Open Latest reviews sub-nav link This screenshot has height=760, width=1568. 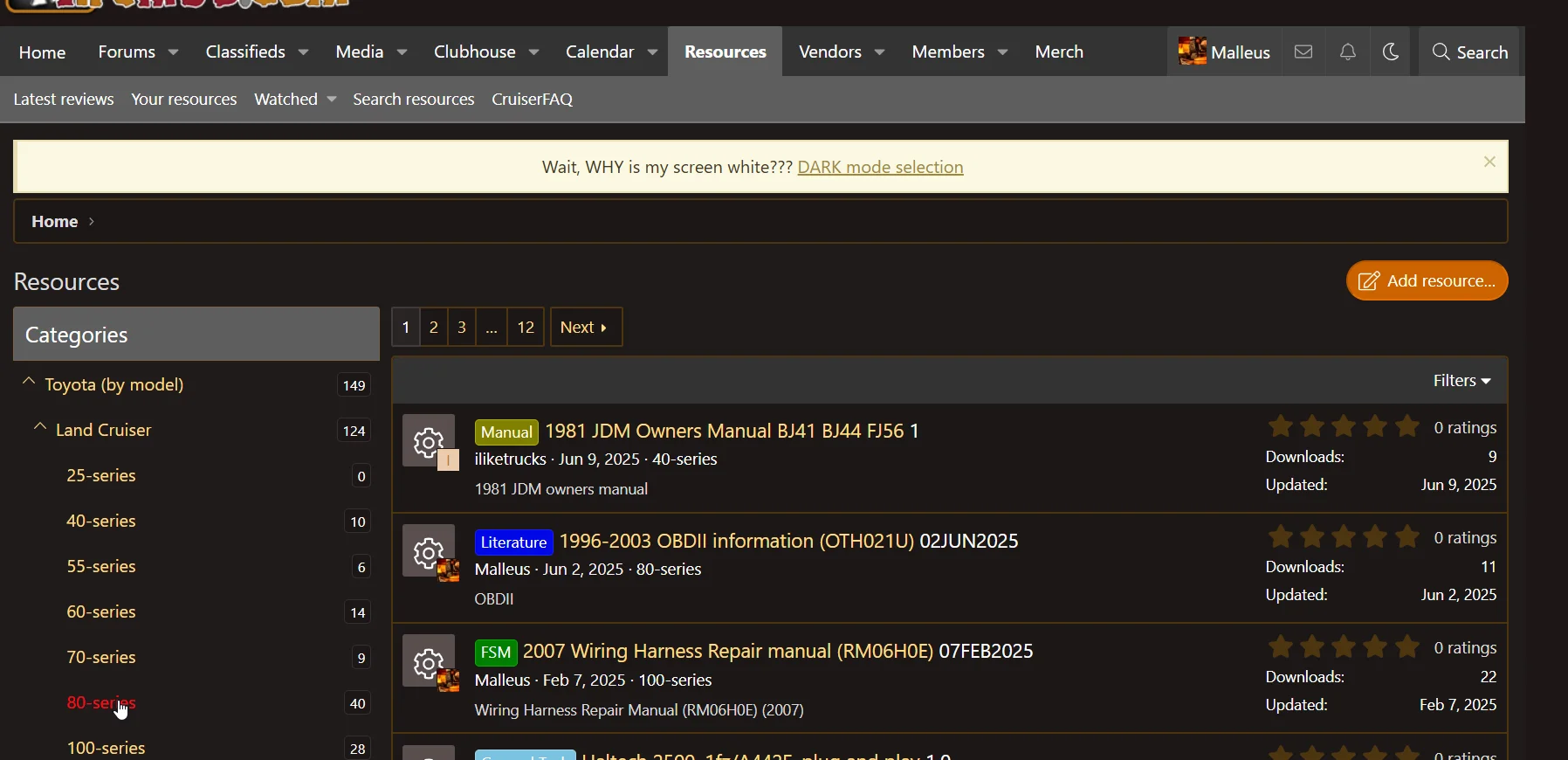click(64, 100)
